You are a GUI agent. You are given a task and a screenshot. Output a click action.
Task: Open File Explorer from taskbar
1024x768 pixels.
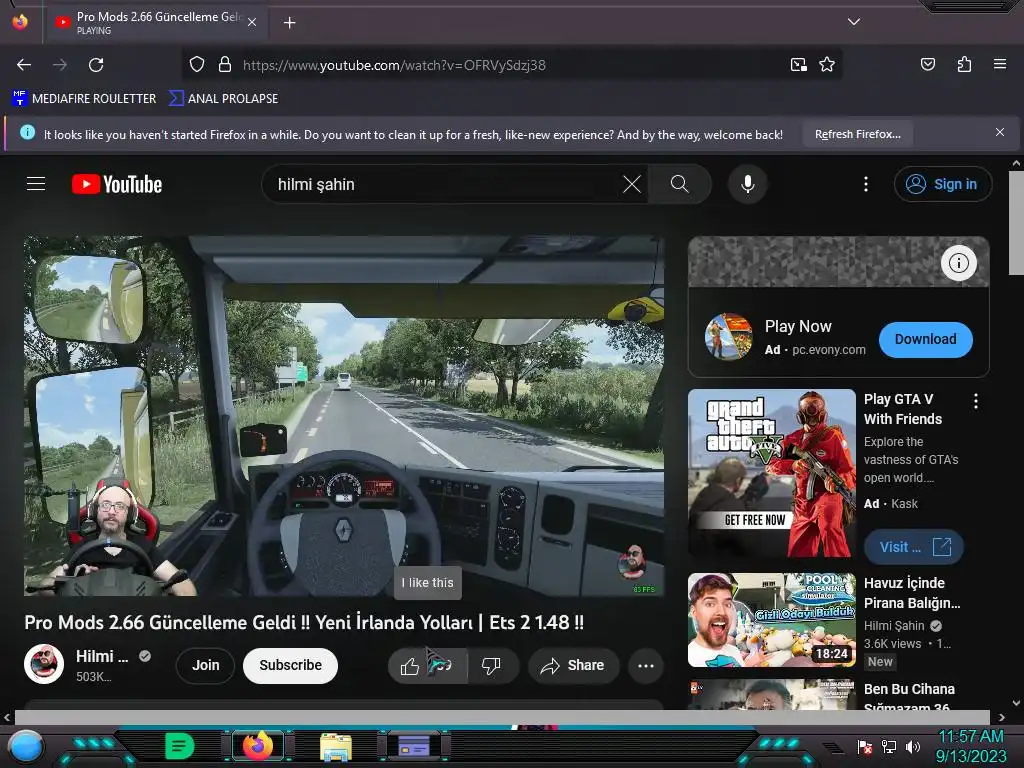tap(336, 746)
